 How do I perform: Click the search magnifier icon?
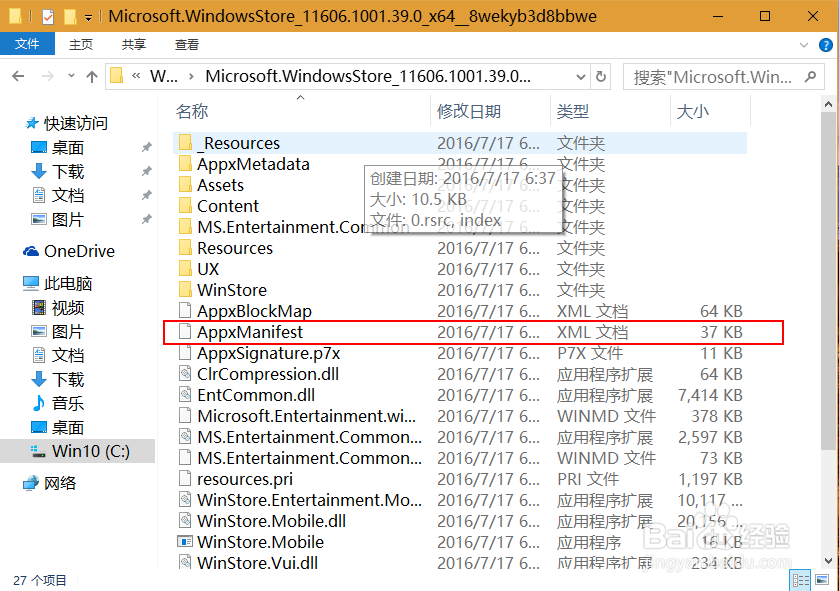pos(811,77)
